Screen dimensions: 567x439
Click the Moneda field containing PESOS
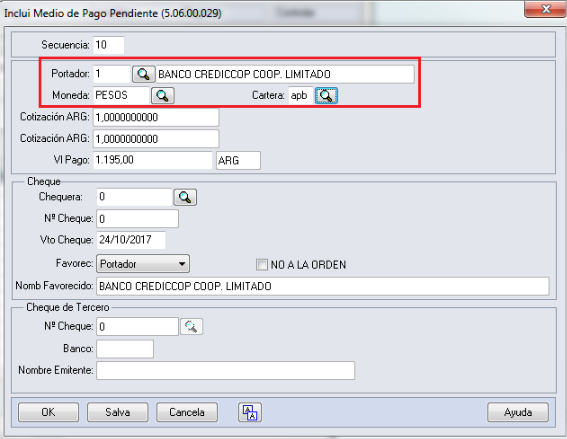click(x=121, y=95)
